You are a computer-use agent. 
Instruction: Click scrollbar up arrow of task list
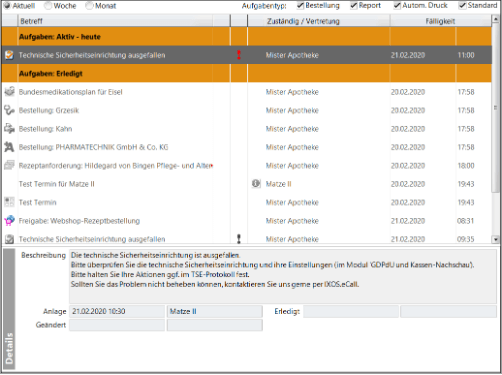coord(496,20)
